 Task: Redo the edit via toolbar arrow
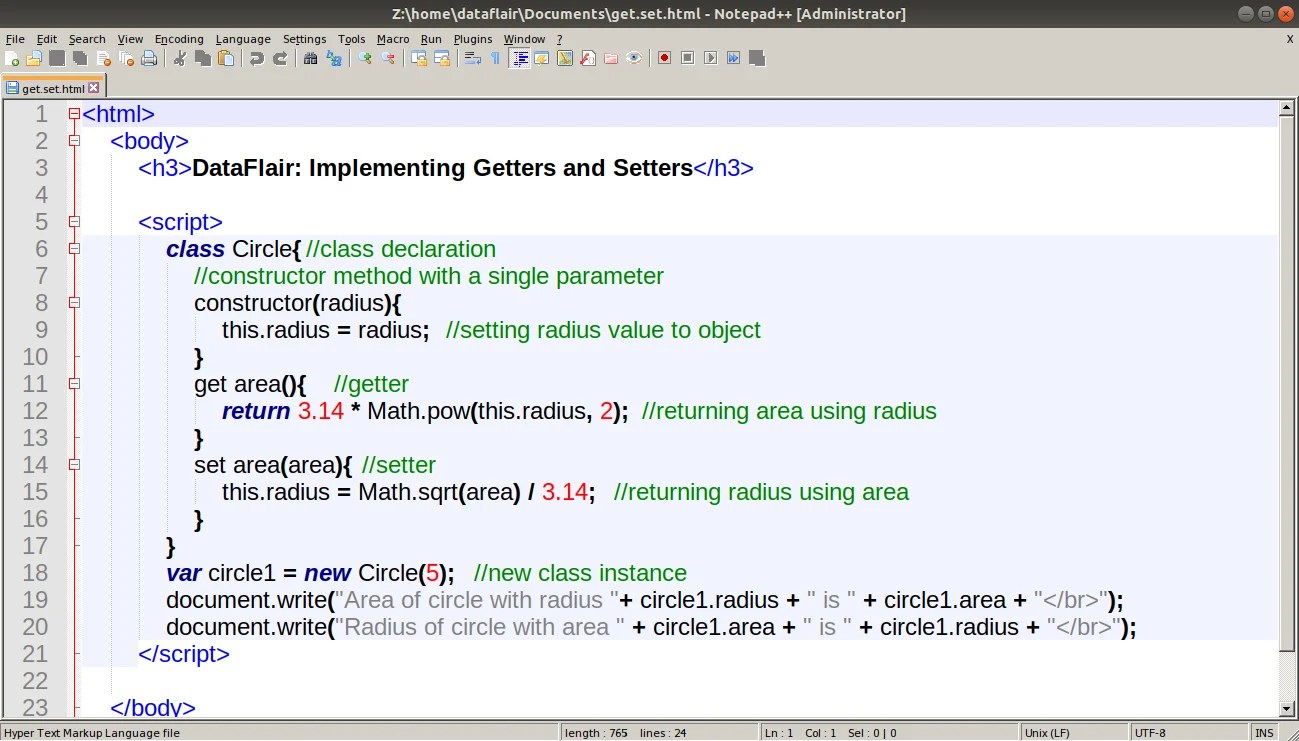pos(280,58)
